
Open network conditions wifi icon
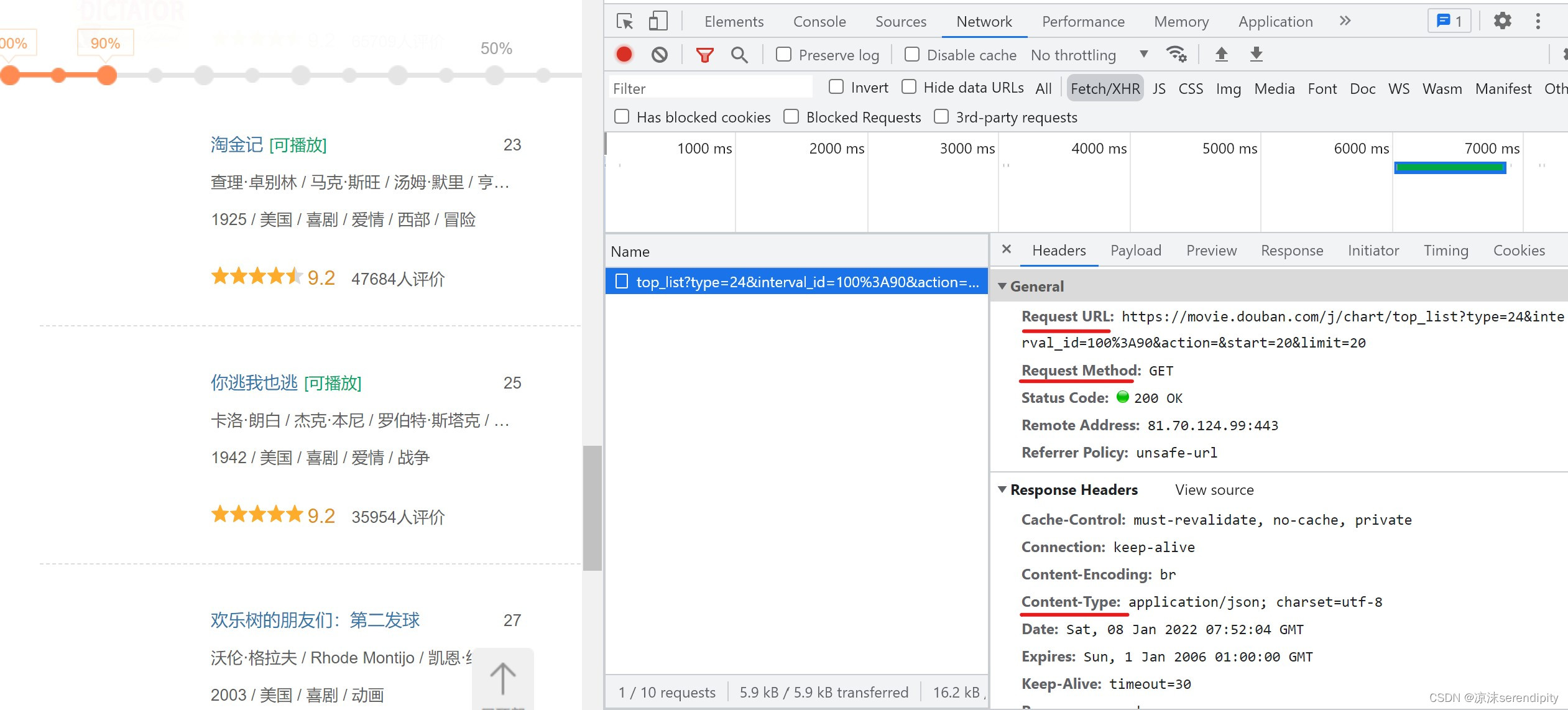(x=1176, y=55)
